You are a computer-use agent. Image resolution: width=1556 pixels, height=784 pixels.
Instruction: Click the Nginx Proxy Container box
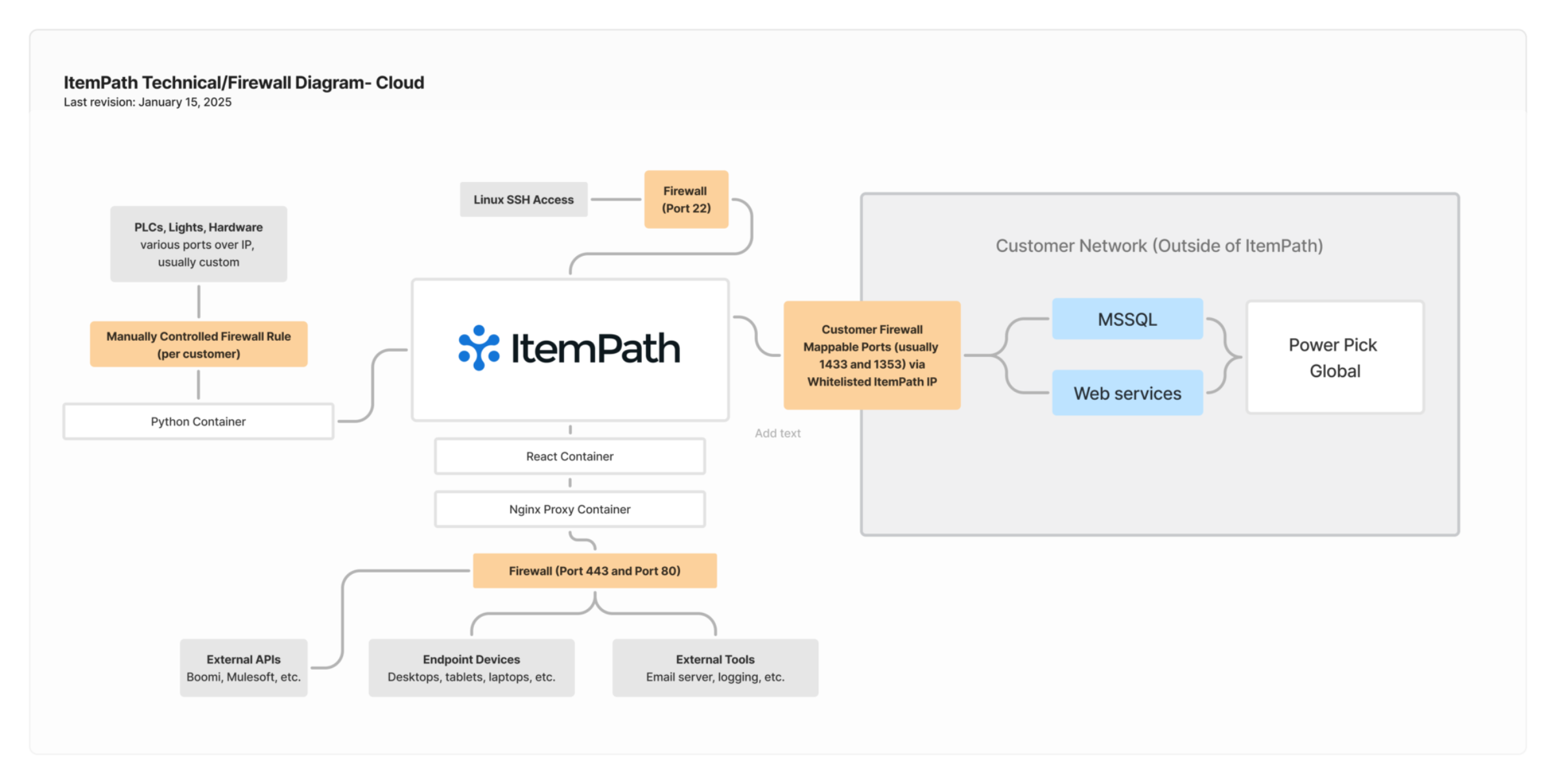pyautogui.click(x=570, y=509)
